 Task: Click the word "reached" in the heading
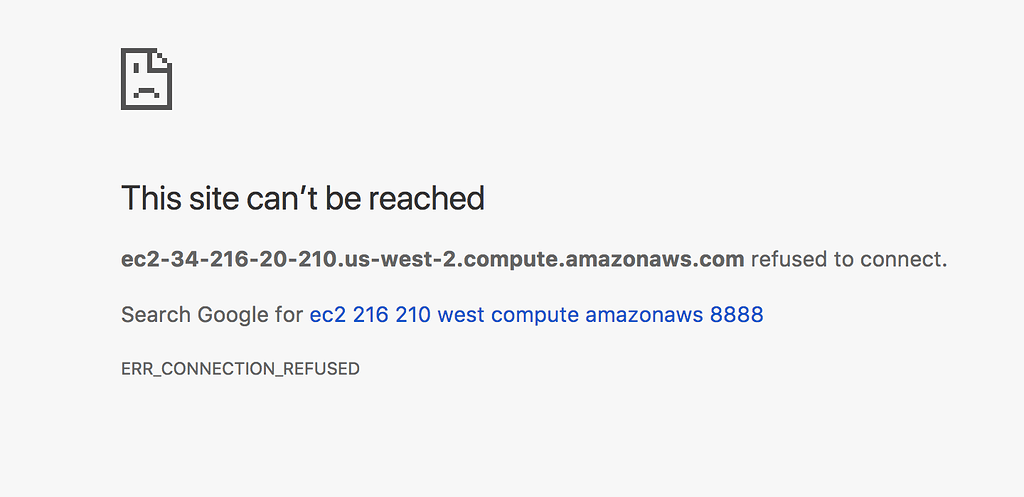426,198
